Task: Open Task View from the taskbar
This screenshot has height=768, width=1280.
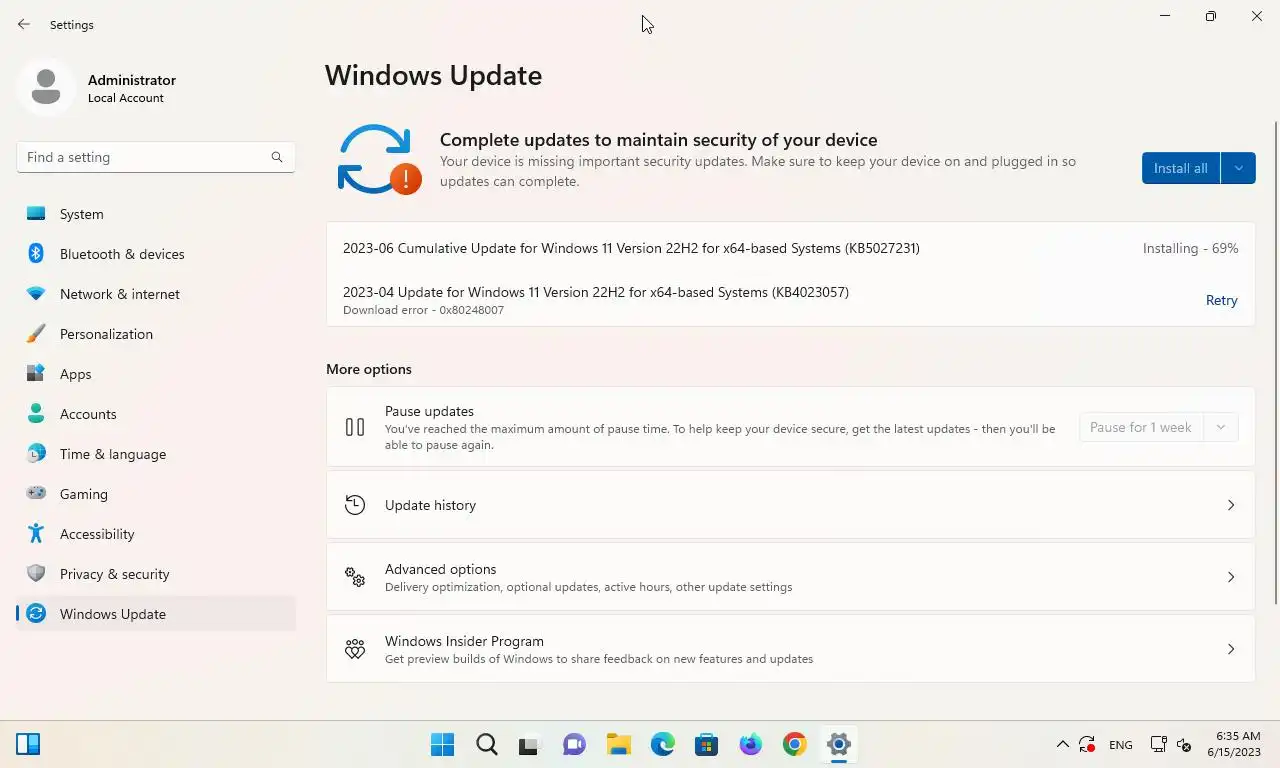Action: 529,744
